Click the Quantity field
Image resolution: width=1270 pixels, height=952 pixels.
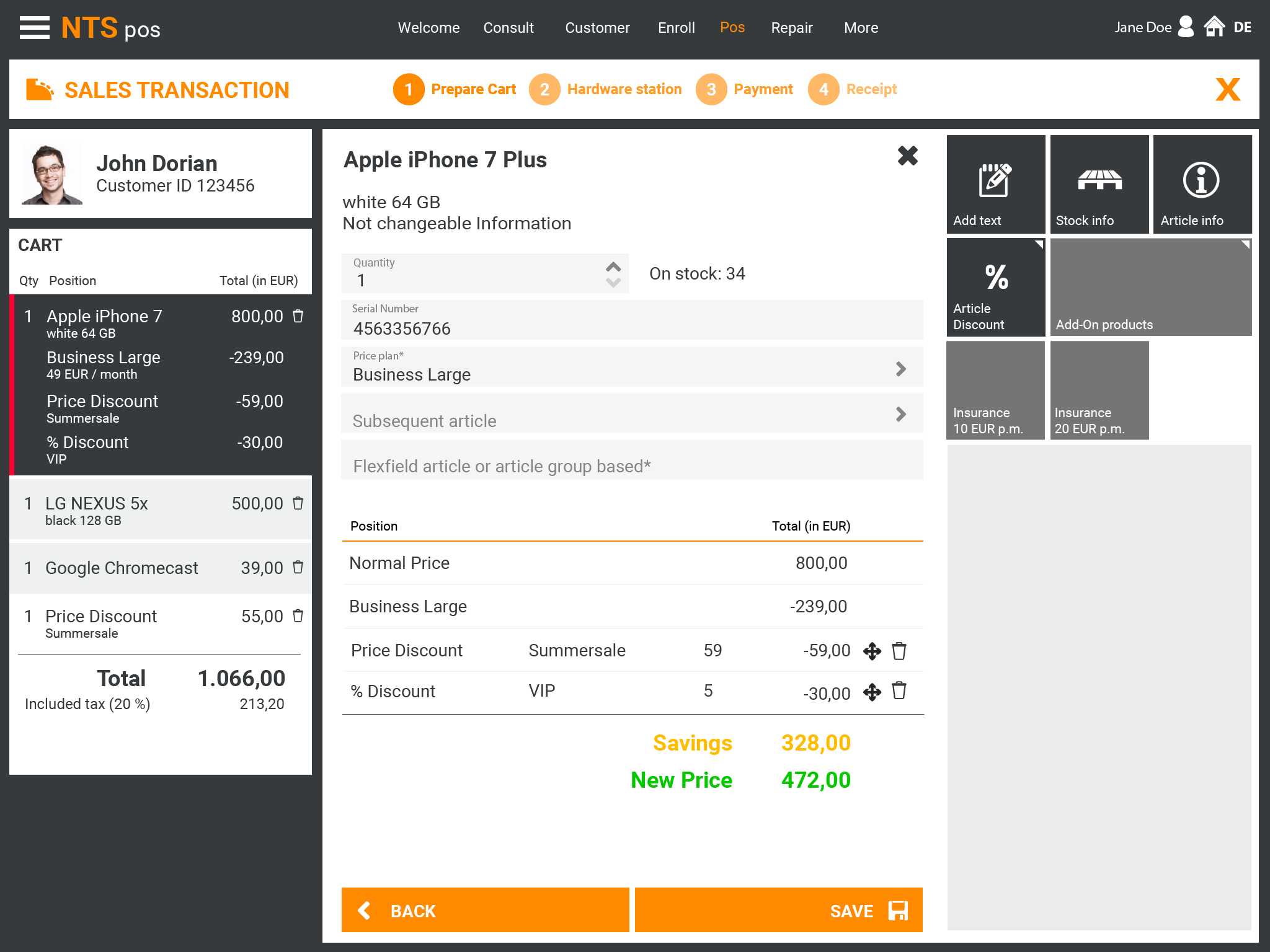[x=485, y=273]
